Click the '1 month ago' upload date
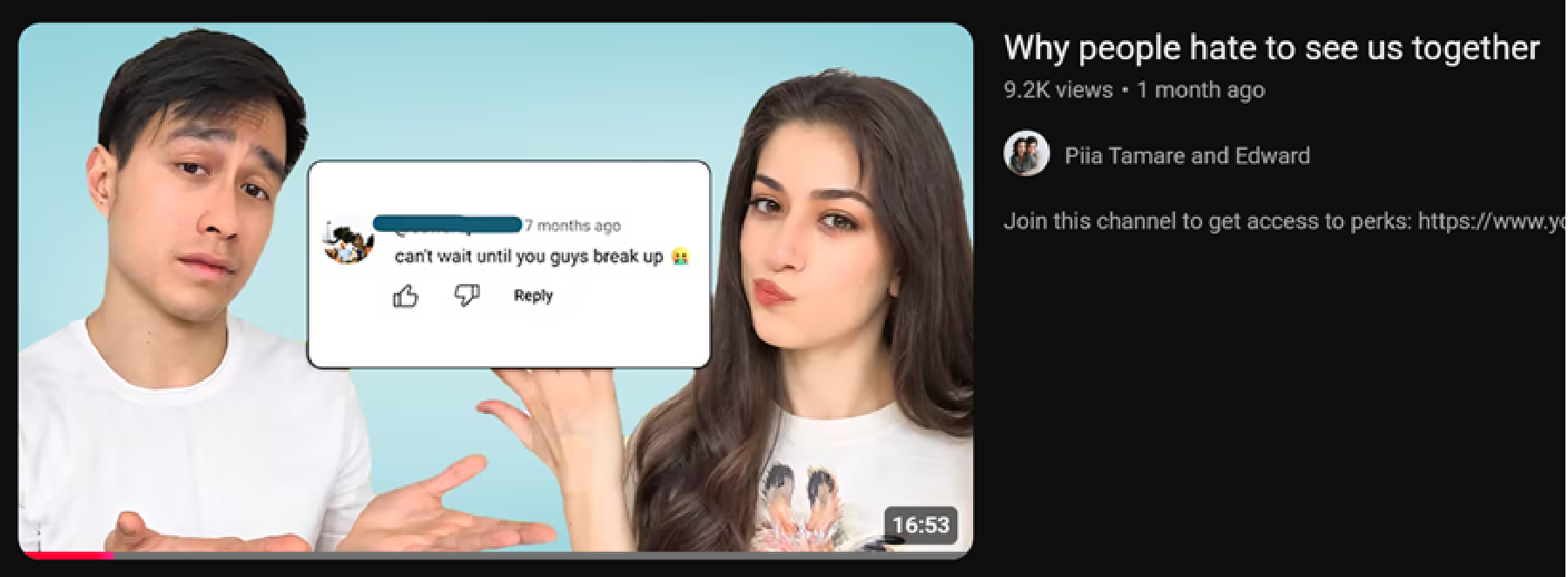 [x=1201, y=90]
